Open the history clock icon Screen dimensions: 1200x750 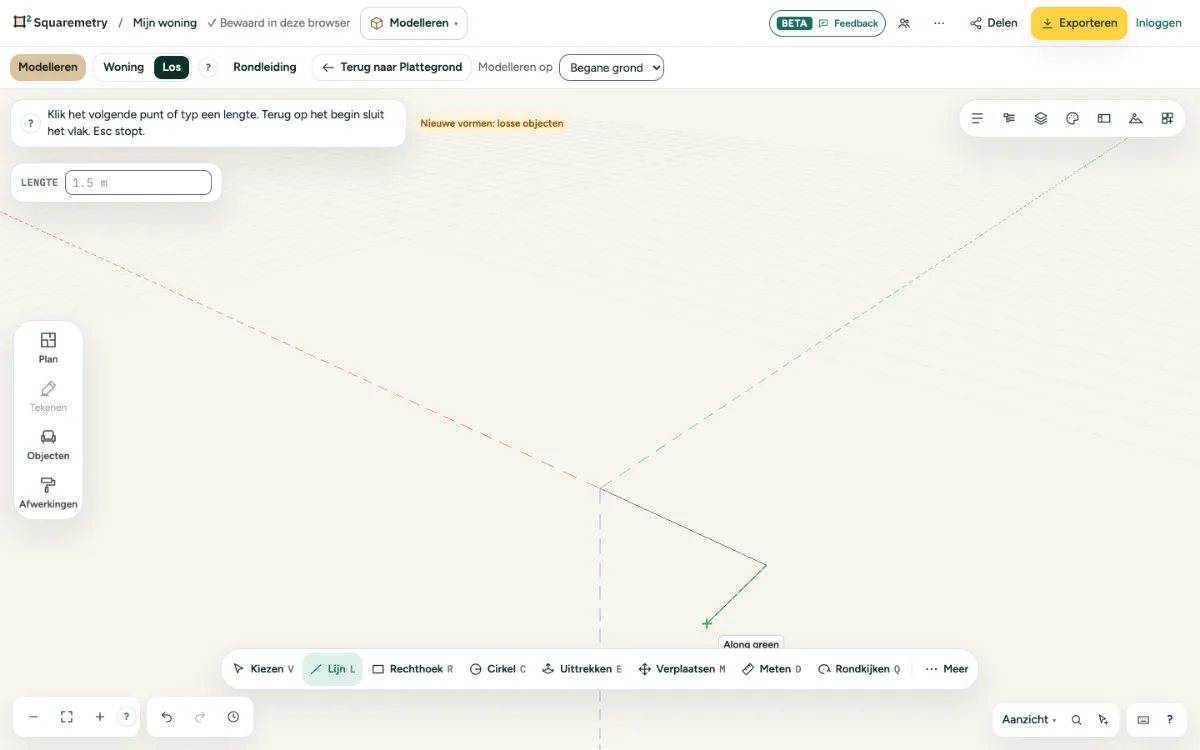[x=233, y=717]
